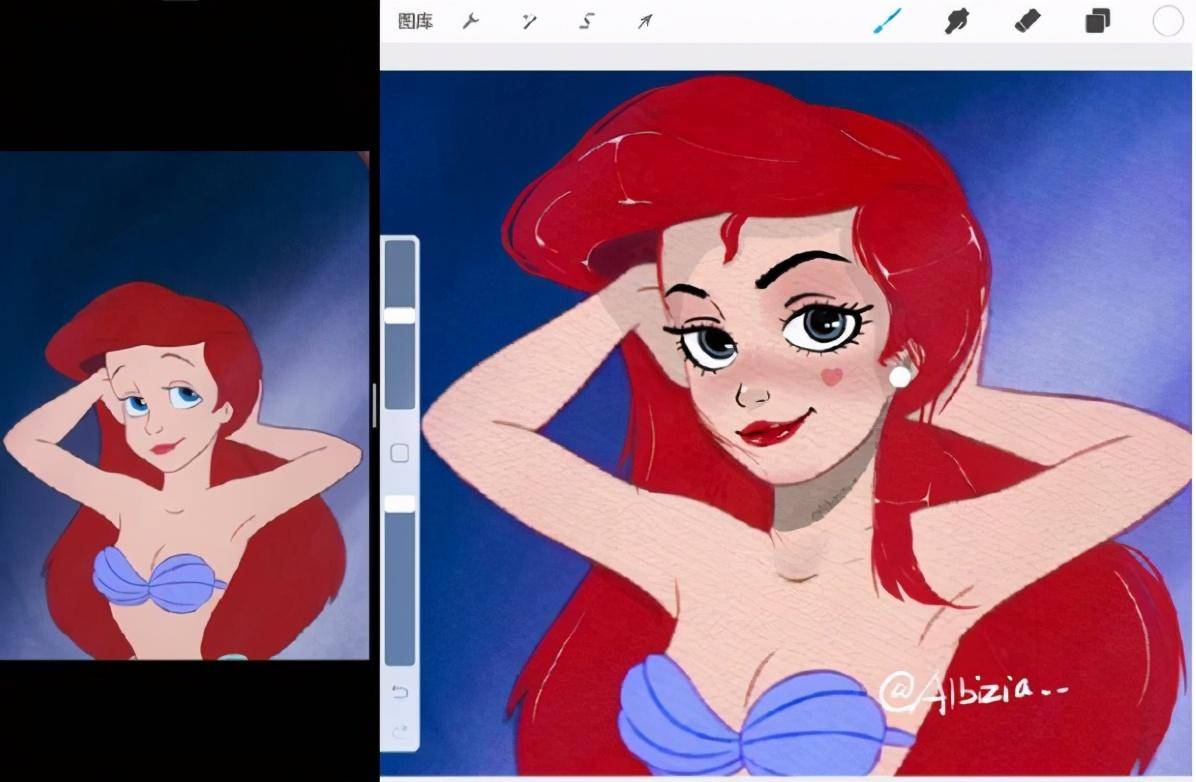
Task: Click the brush size slider handle
Action: (400, 315)
